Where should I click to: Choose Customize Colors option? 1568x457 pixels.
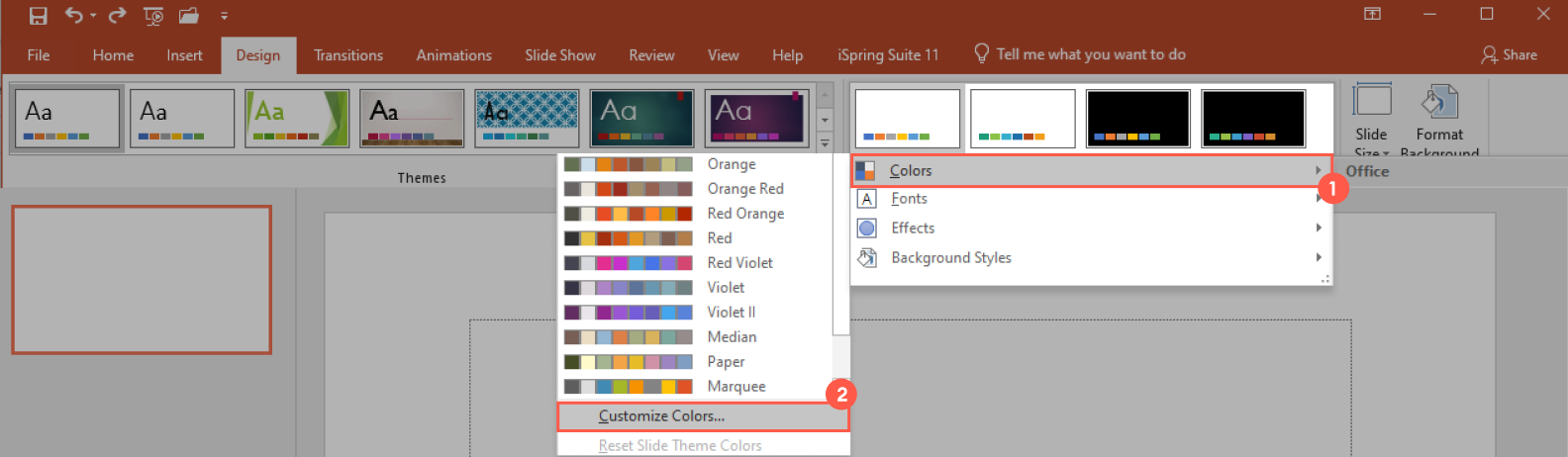703,416
